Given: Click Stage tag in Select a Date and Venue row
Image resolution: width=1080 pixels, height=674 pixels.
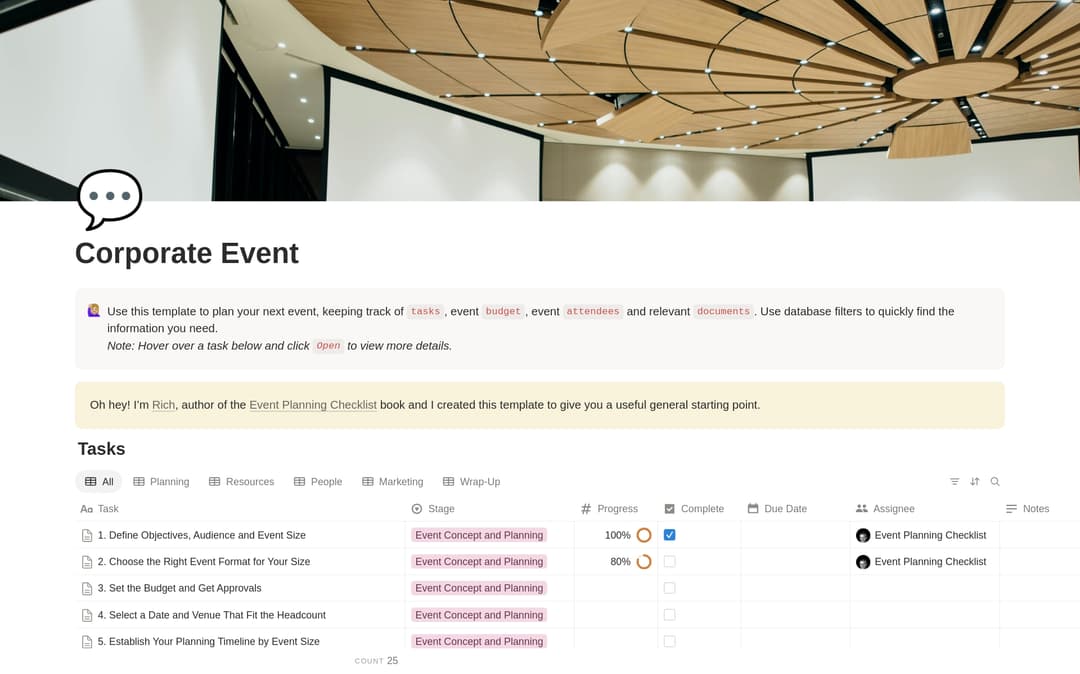Looking at the screenshot, I should pos(479,615).
